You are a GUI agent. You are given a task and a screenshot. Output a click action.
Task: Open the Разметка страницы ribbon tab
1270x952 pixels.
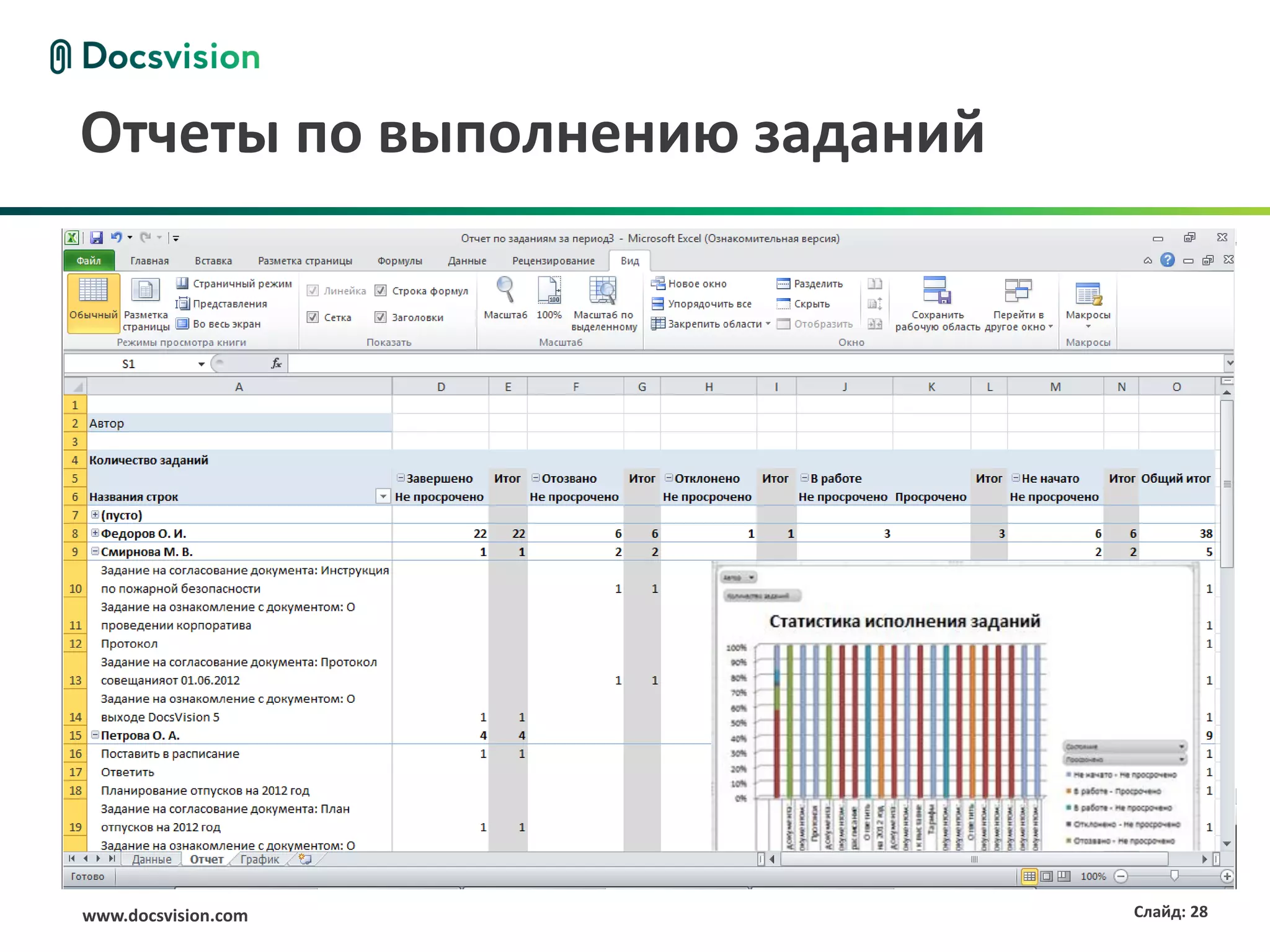click(305, 261)
